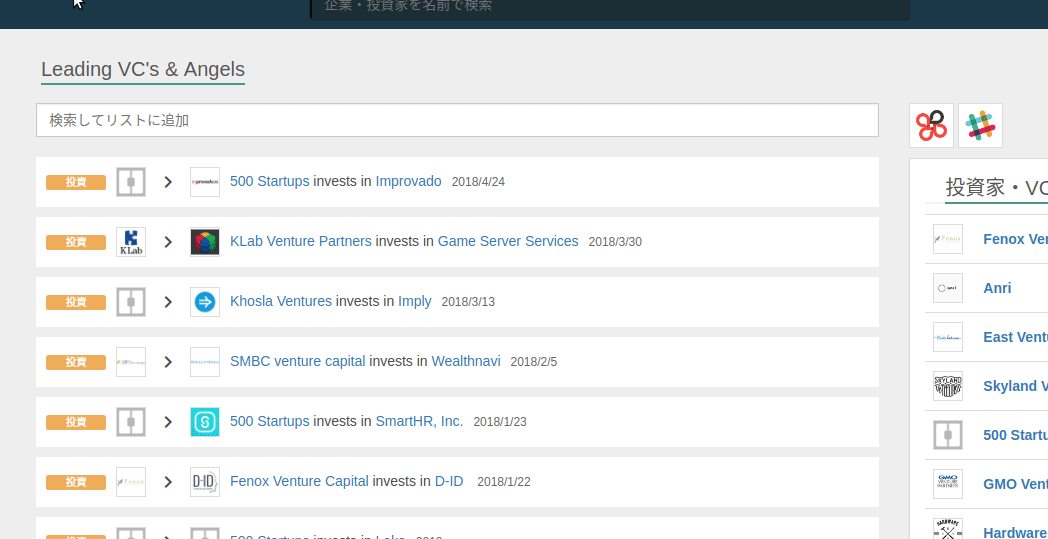Screen dimensions: 1048x539
Task: Open 500 Startups link in sidebar
Action: [1015, 435]
